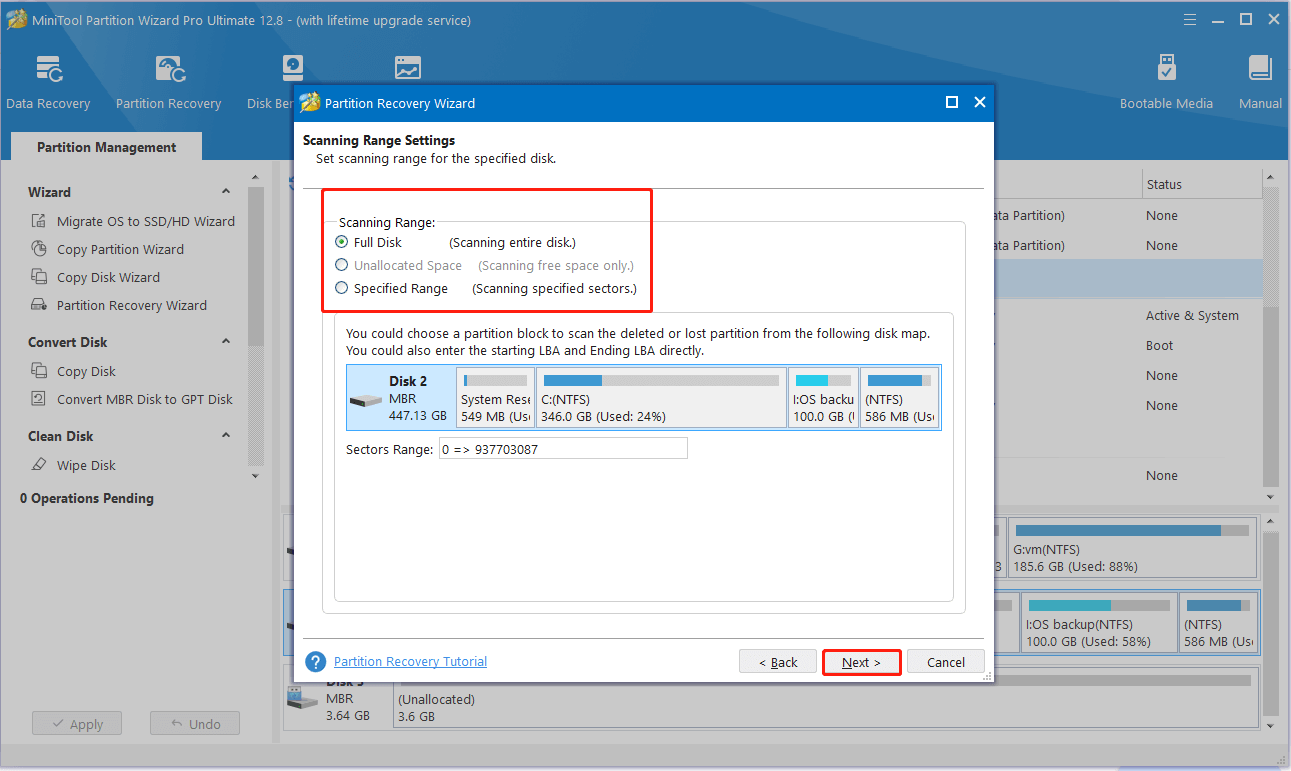Select Wipe Disk in sidebar
The width and height of the screenshot is (1291, 771).
[86, 465]
